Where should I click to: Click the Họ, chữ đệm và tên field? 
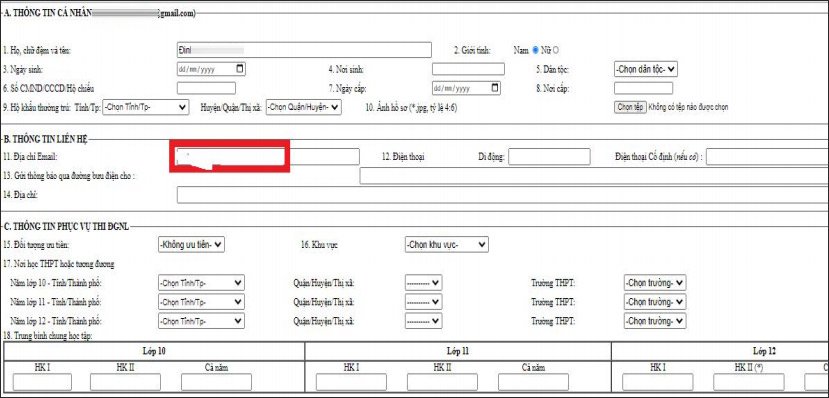[304, 50]
